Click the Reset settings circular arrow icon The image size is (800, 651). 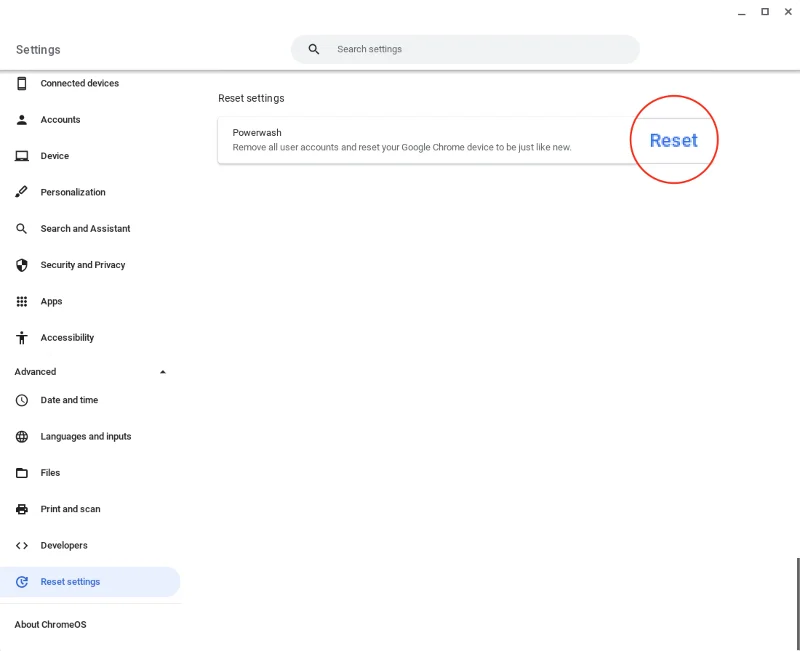21,581
